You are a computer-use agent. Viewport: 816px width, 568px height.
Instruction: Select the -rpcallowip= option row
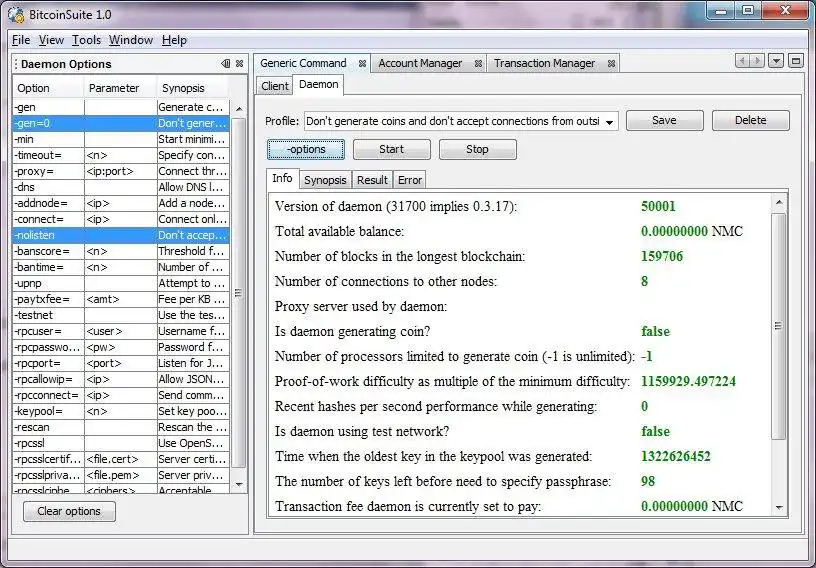click(x=121, y=380)
